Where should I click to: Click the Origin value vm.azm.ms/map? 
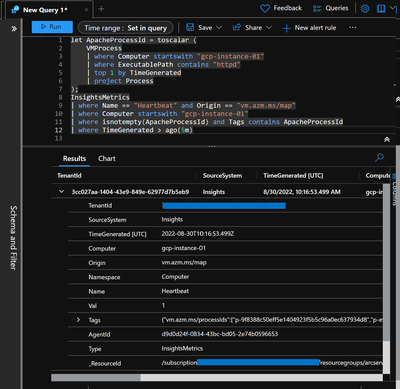pyautogui.click(x=184, y=262)
